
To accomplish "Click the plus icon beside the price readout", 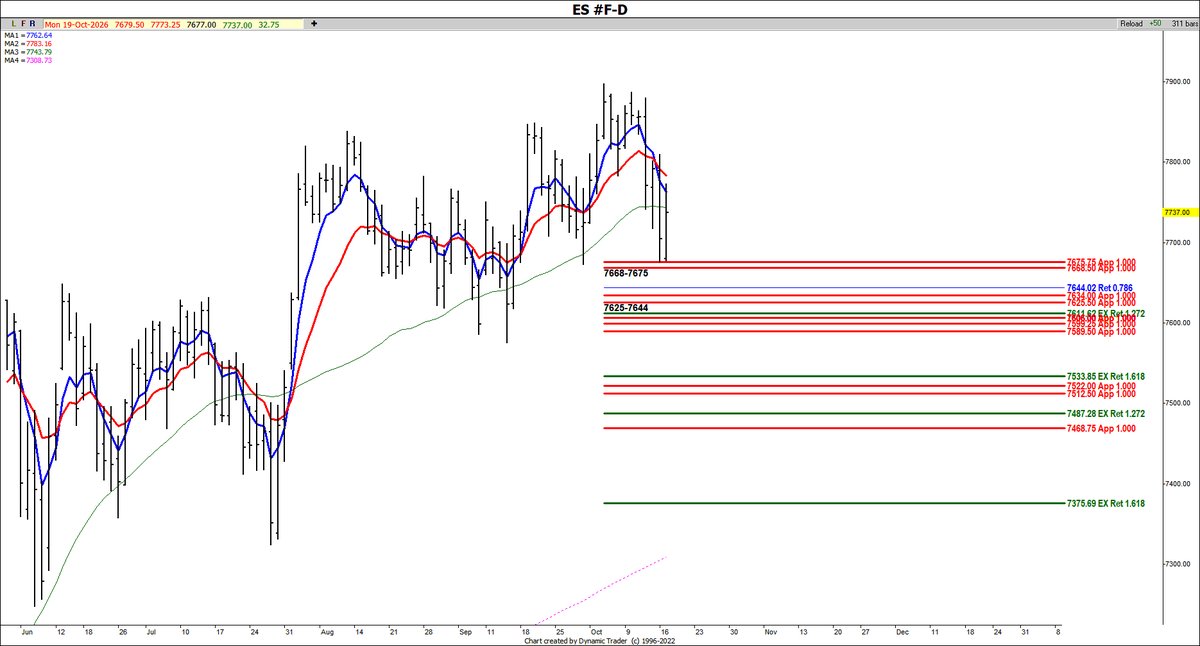I will click(x=315, y=22).
